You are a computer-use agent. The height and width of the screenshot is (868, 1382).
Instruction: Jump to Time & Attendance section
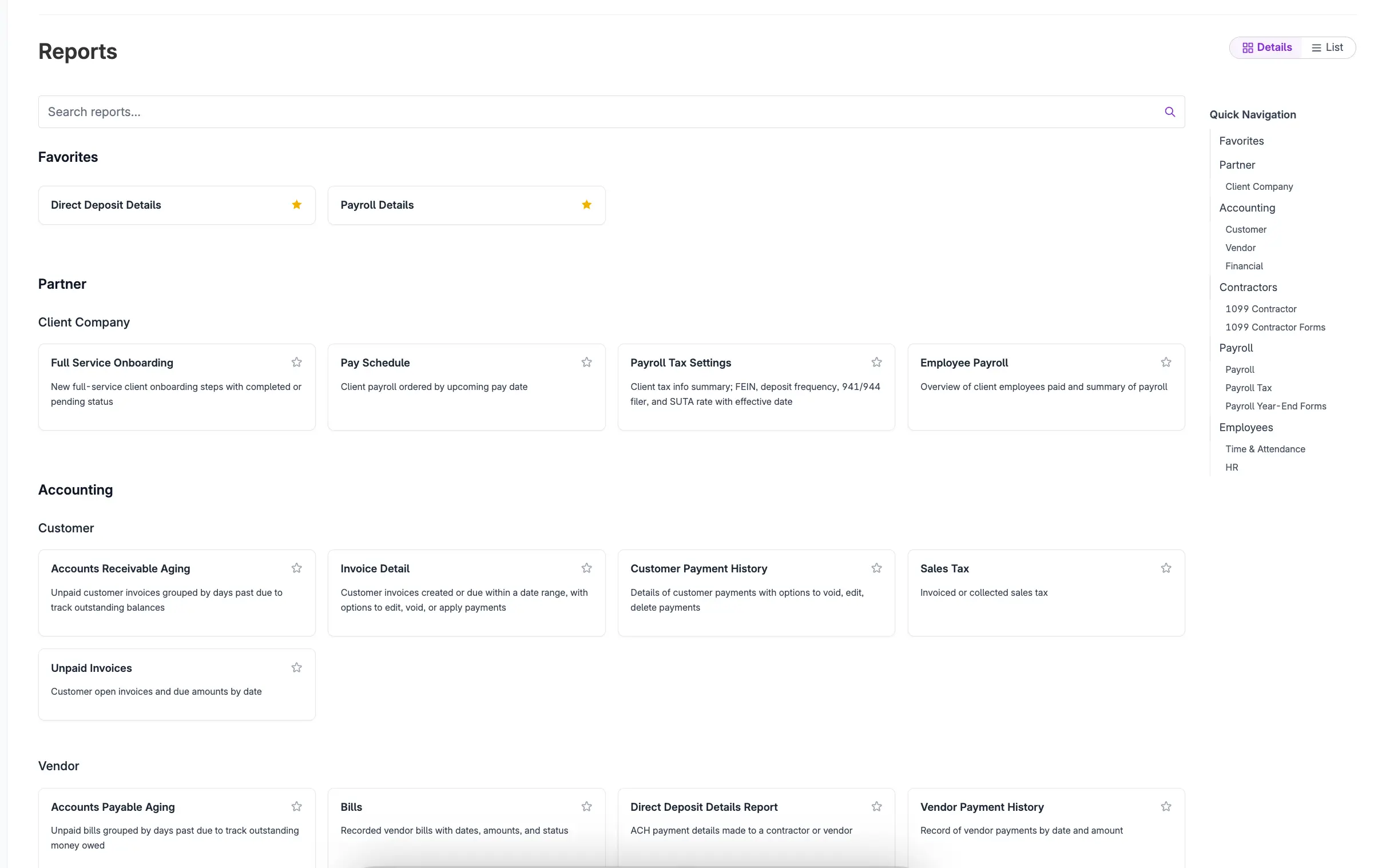(x=1265, y=449)
